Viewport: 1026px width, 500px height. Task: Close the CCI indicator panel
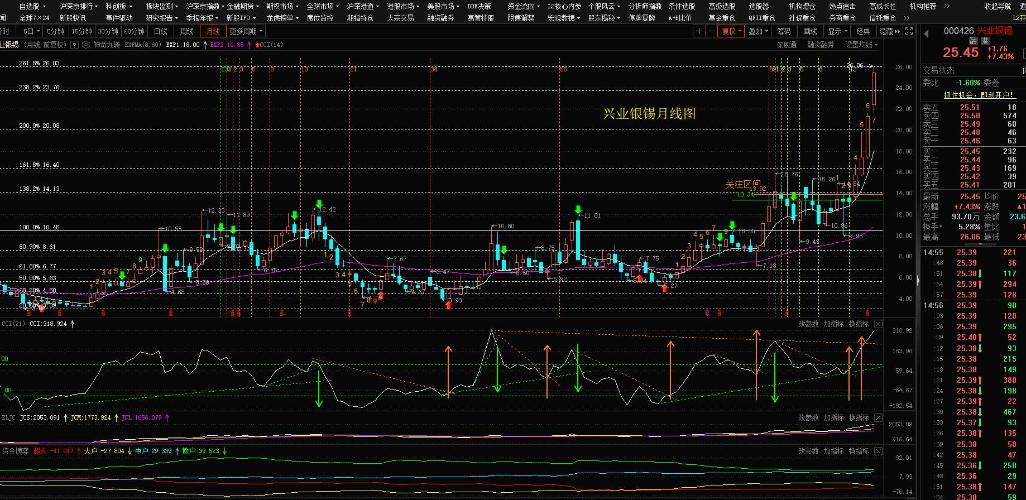[x=879, y=323]
